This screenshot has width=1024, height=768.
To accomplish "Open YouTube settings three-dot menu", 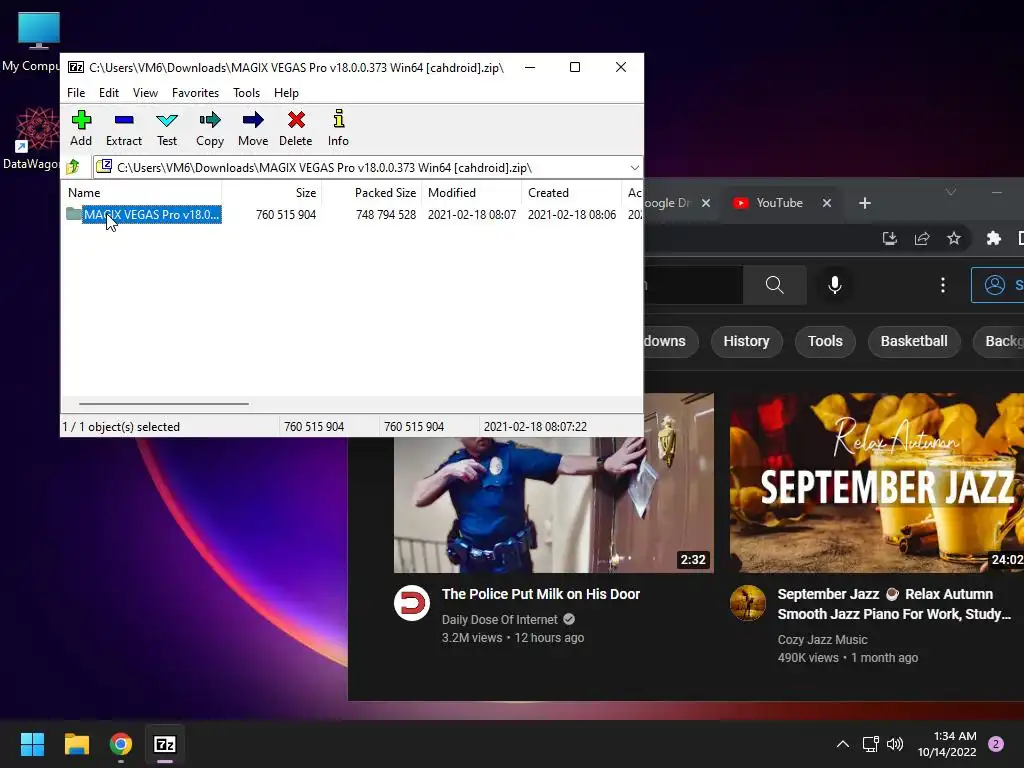I will pyautogui.click(x=942, y=285).
